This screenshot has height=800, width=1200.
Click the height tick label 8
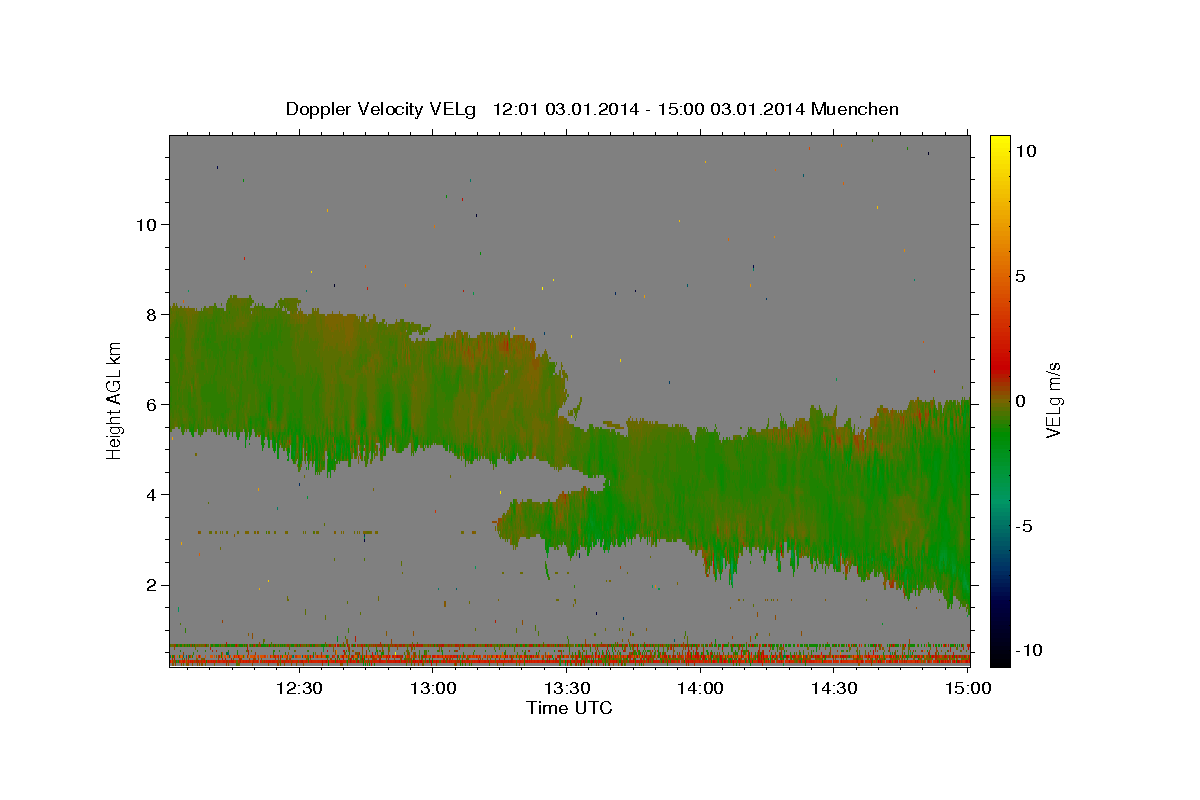point(153,314)
